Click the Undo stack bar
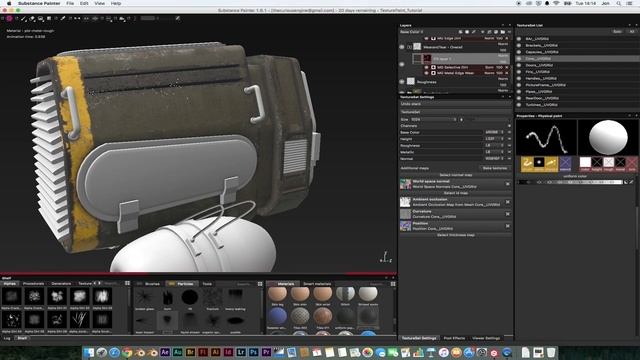Screen dimensions: 640x360 (456, 104)
